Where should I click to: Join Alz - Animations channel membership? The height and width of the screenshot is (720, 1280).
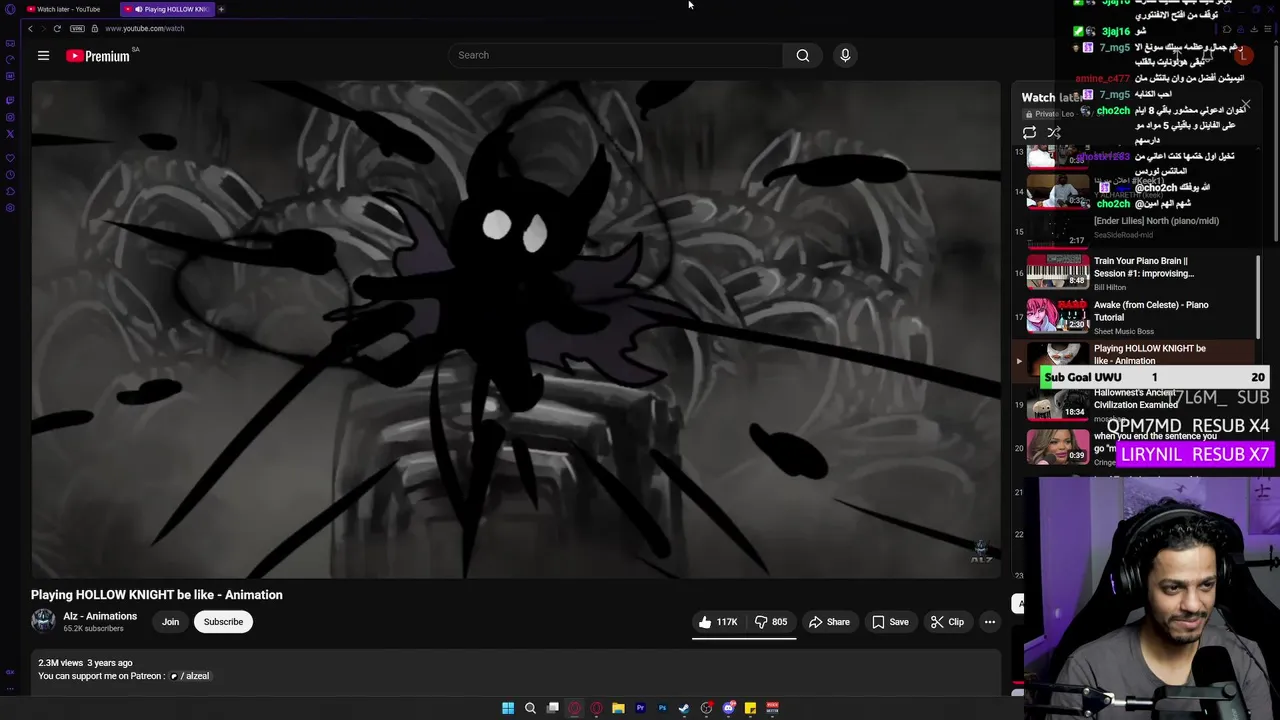[x=171, y=622]
